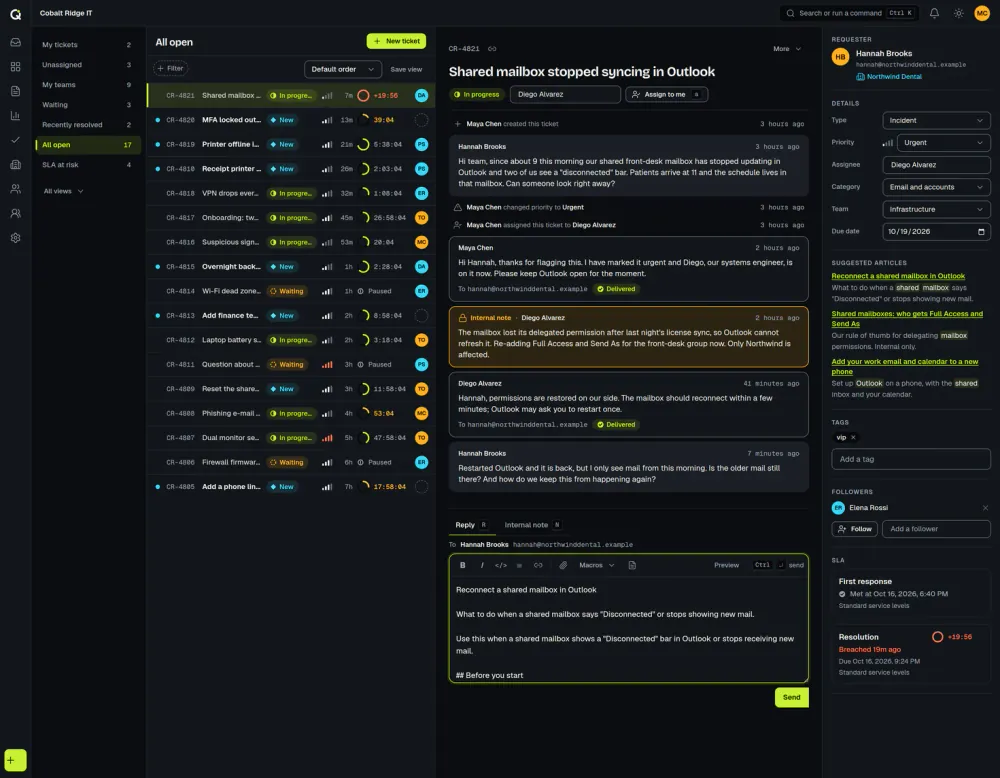The height and width of the screenshot is (778, 1000).
Task: Create a New ticket
Action: pos(396,41)
